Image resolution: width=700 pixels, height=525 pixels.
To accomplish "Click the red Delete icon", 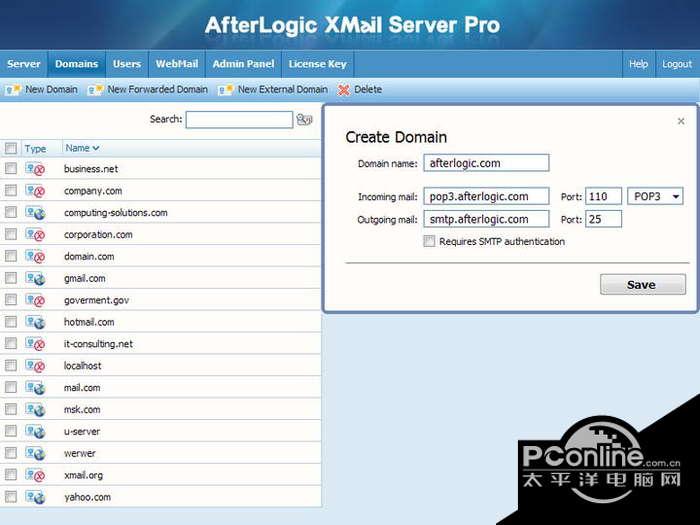I will [343, 90].
